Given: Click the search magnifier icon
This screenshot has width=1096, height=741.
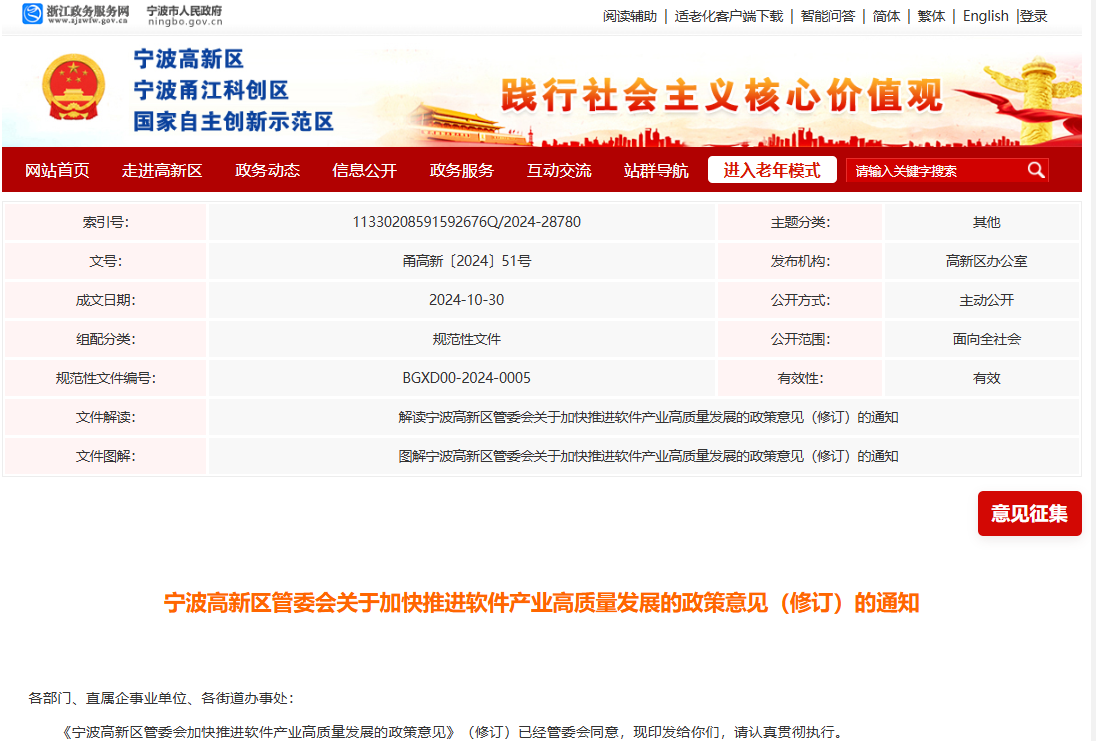Looking at the screenshot, I should coord(1036,170).
